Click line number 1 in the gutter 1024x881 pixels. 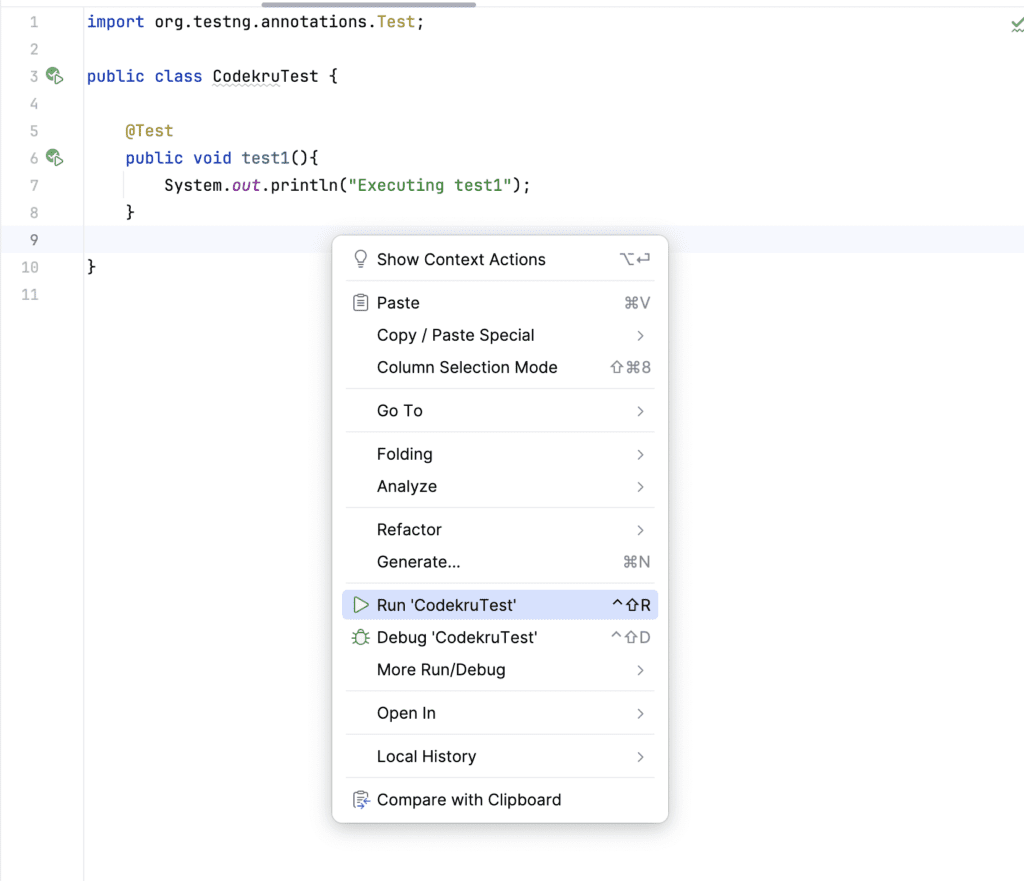click(34, 22)
